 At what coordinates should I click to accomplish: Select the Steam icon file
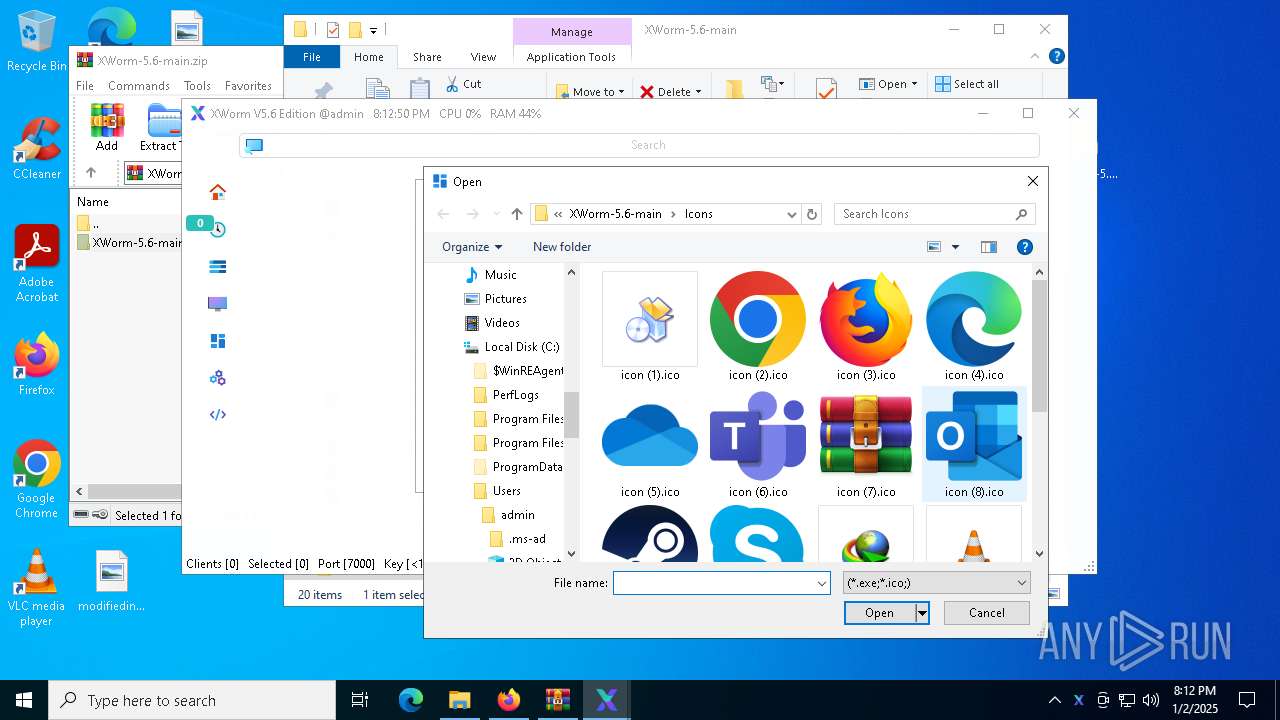[650, 533]
